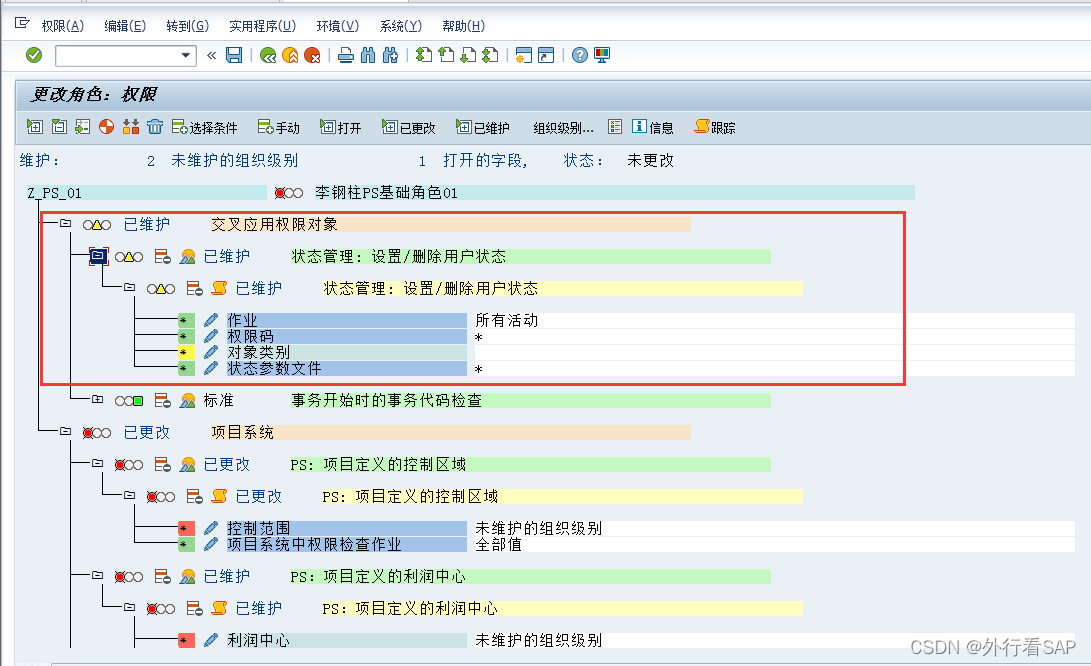Click the class icon on PS: 项目定义的控制区域 green row
The image size is (1091, 666).
[x=188, y=464]
